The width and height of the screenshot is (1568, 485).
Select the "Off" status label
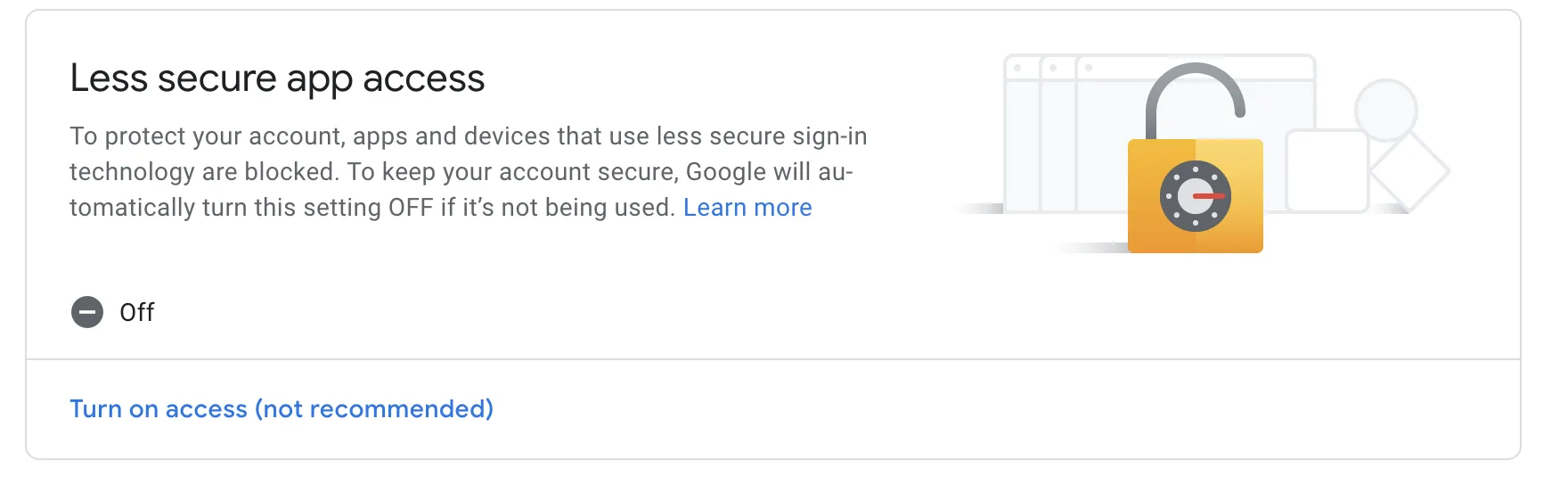pyautogui.click(x=137, y=313)
